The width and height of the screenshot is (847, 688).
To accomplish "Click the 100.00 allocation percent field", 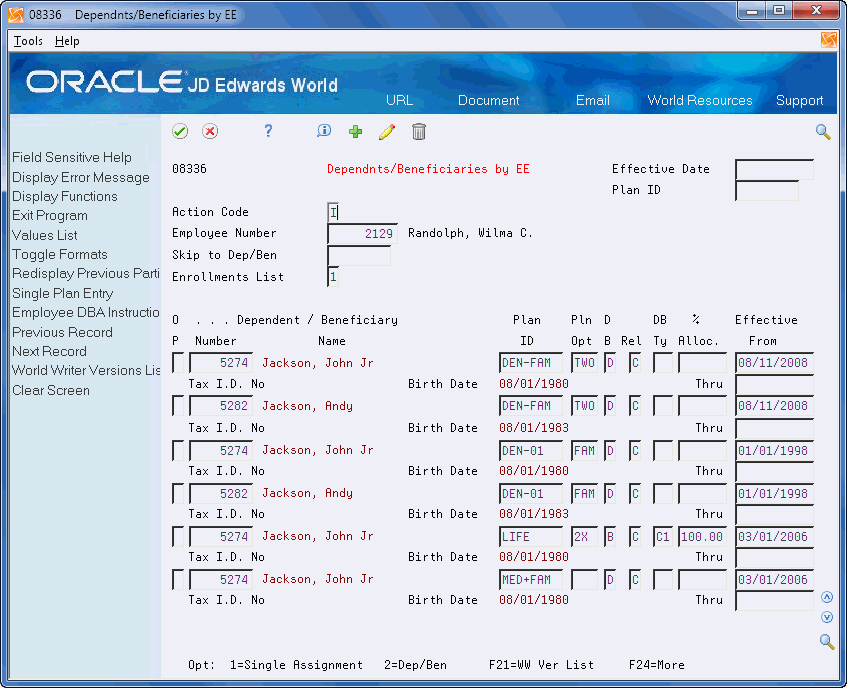I will click(702, 536).
